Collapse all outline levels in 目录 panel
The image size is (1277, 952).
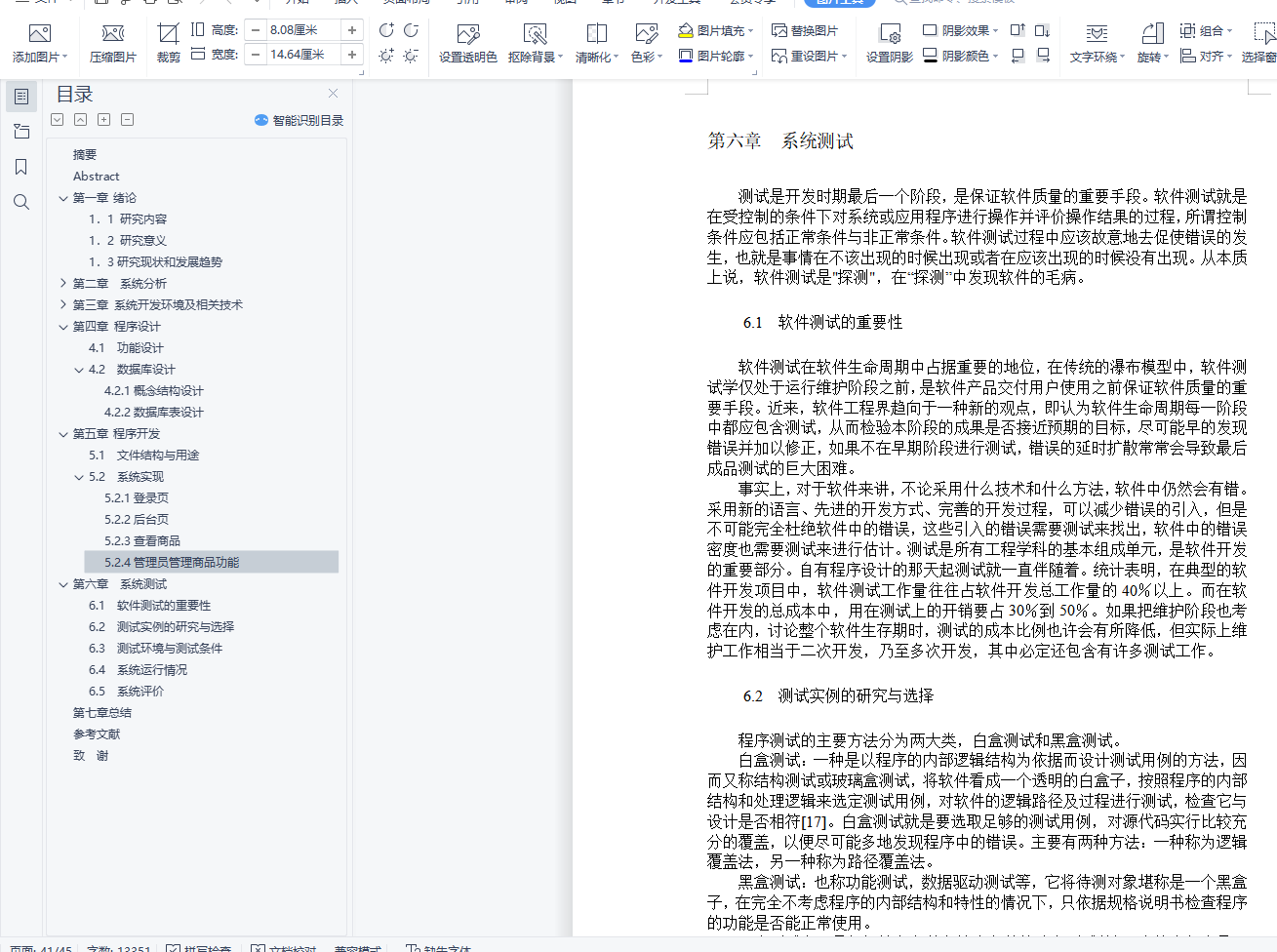80,120
